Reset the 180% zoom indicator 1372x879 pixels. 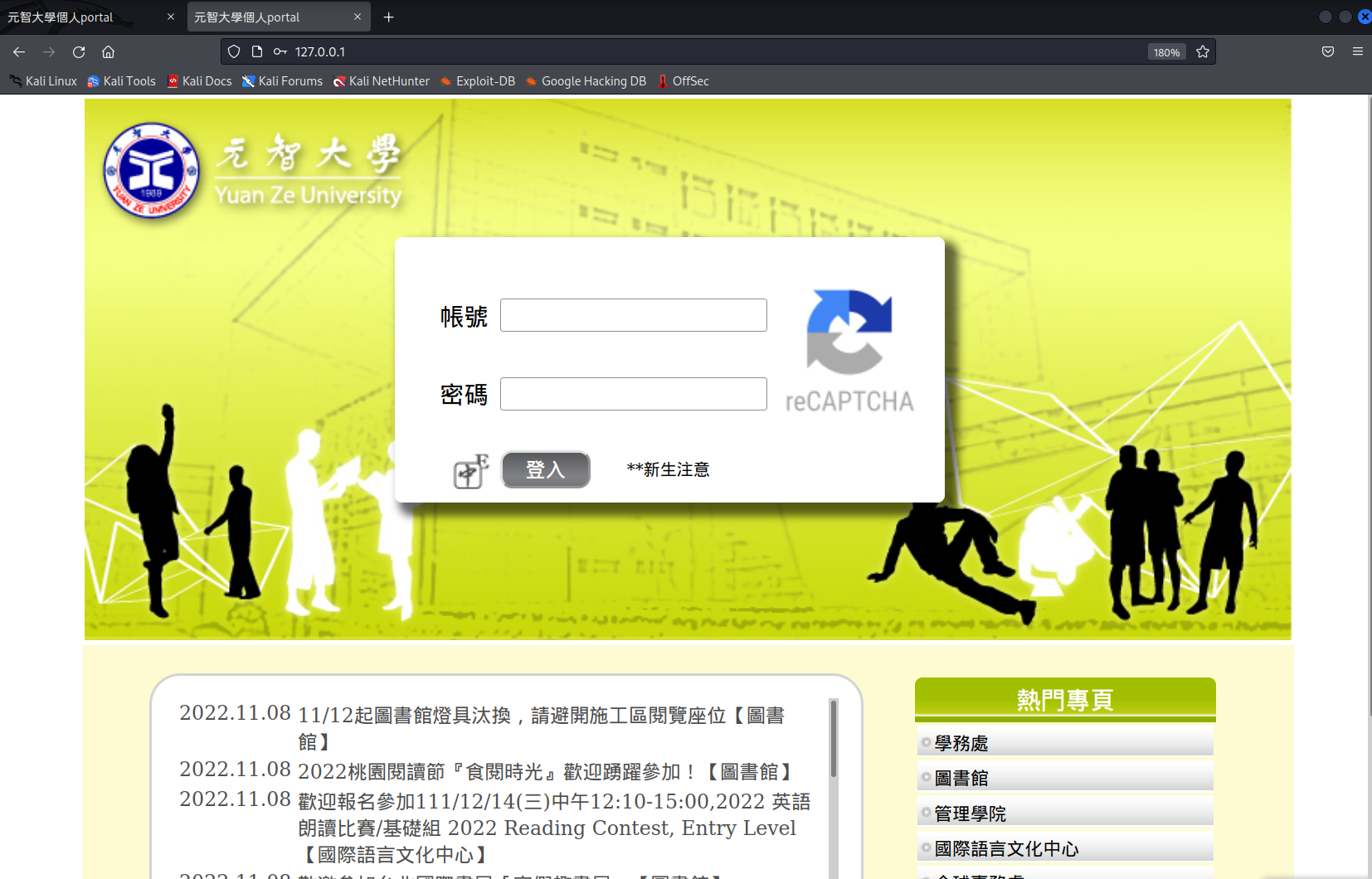point(1166,52)
